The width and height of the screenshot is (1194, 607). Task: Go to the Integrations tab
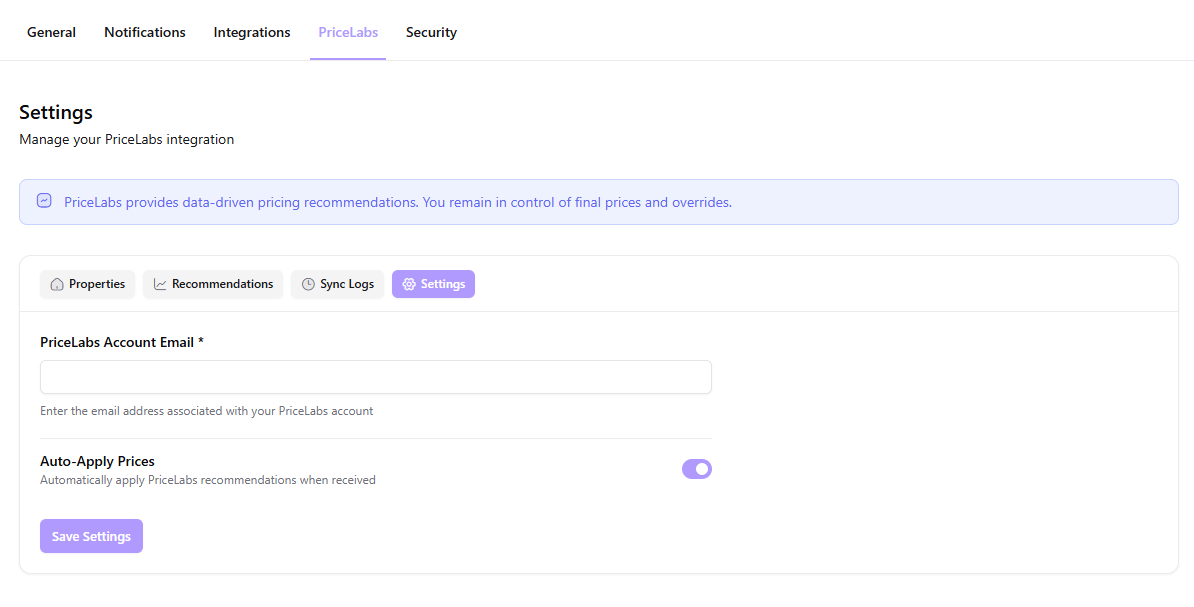(252, 32)
